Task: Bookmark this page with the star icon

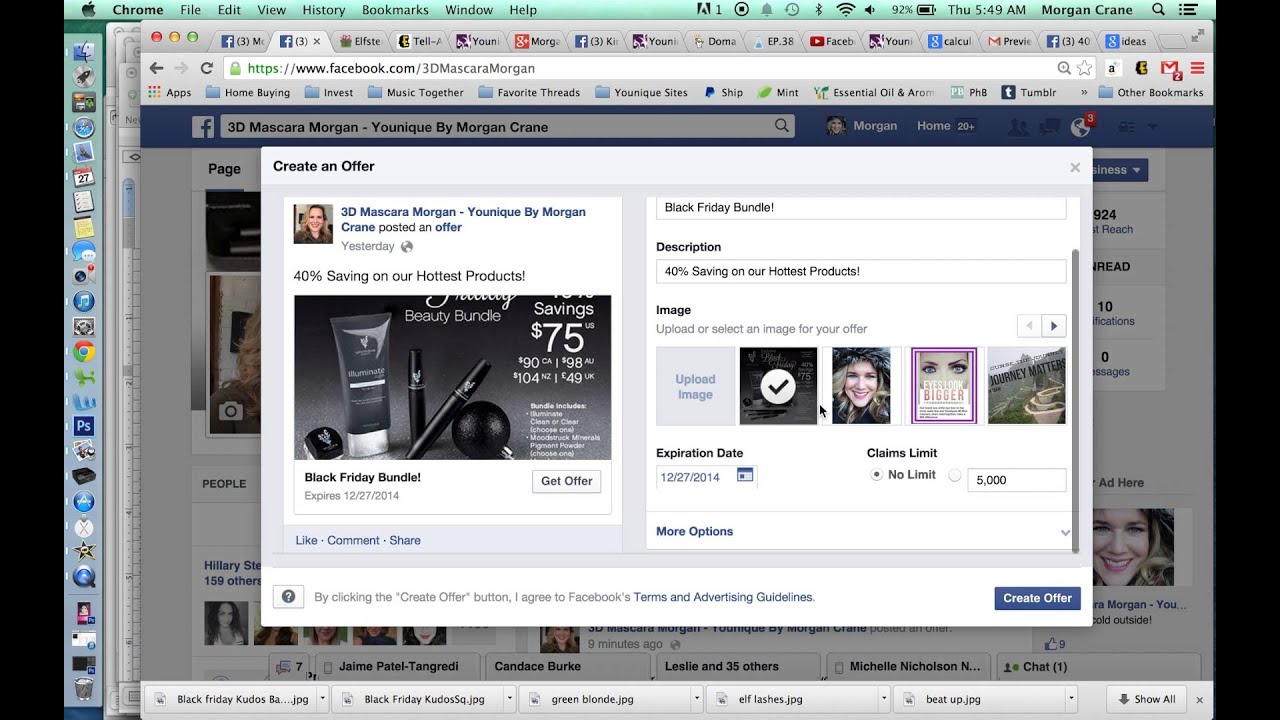Action: pos(1084,68)
